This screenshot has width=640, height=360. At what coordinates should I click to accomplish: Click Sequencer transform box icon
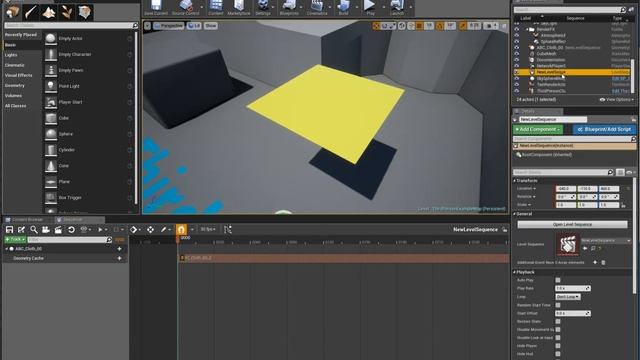coord(150,230)
